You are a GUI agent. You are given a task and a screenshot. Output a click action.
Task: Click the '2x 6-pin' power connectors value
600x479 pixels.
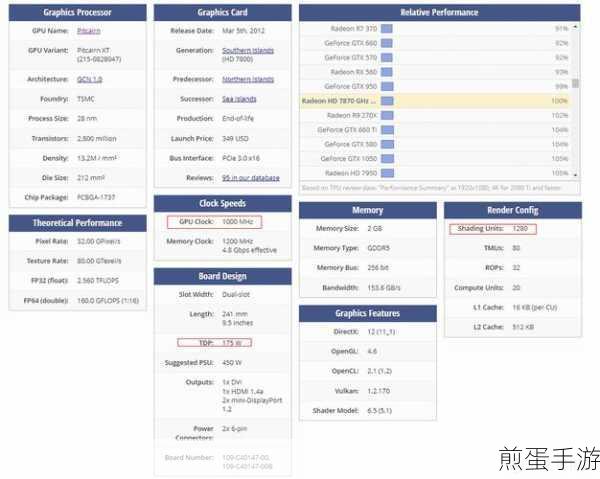[234, 429]
